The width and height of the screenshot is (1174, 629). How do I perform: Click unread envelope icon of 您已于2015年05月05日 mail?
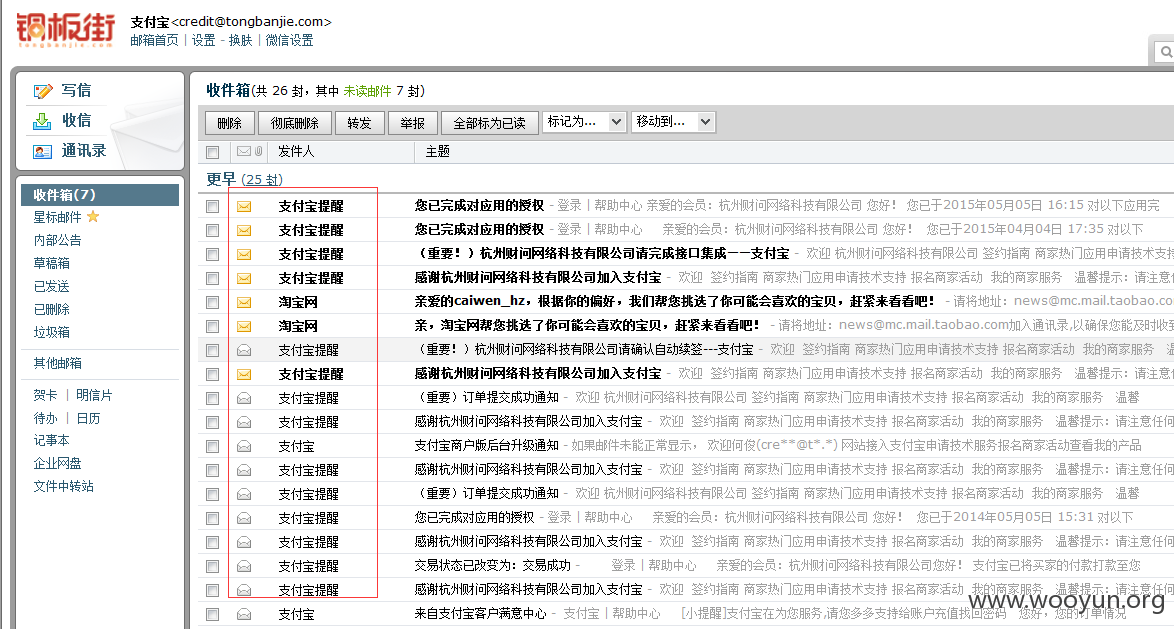coord(244,206)
